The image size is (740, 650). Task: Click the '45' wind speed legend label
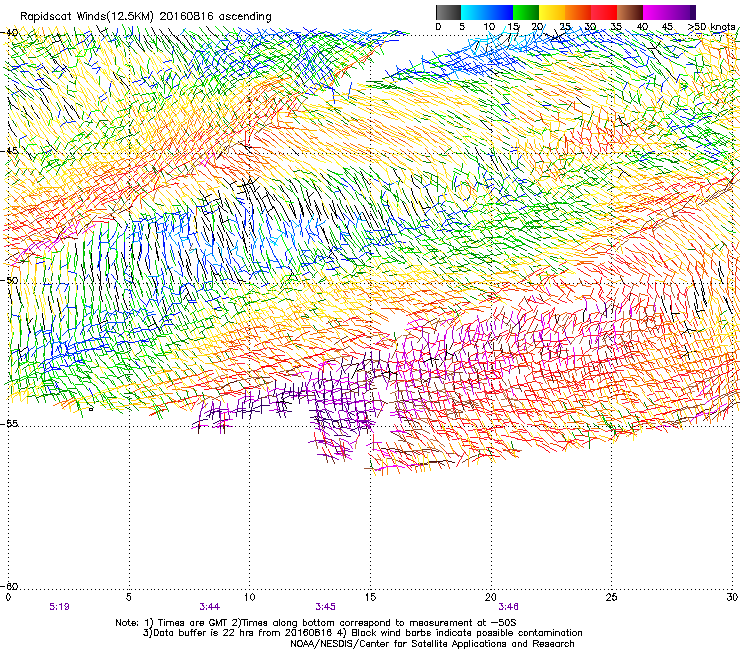[667, 27]
